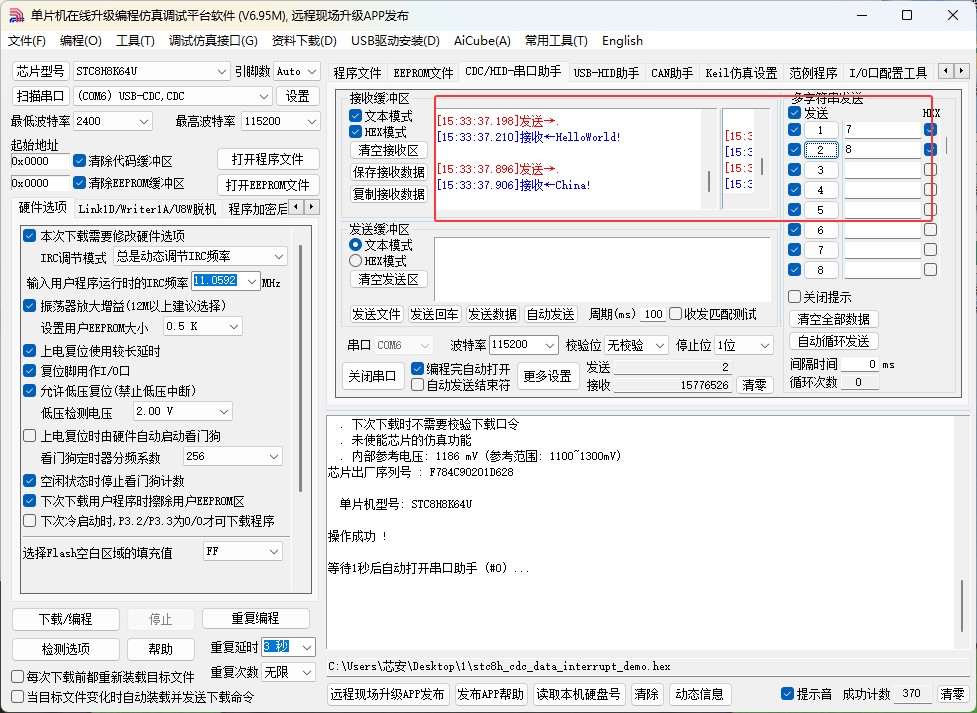977x713 pixels.
Task: Click the 检测选项 button
Action: point(65,649)
